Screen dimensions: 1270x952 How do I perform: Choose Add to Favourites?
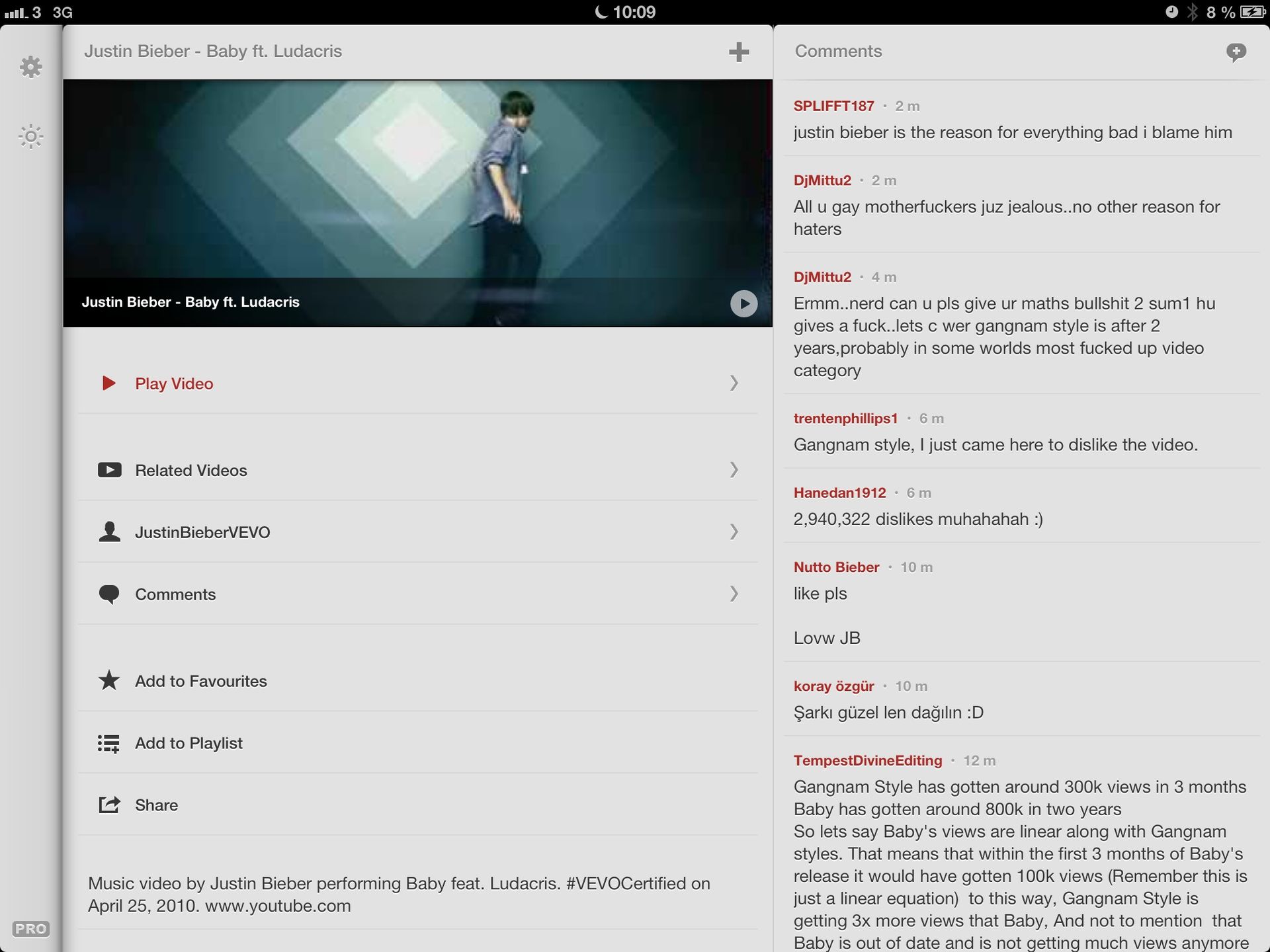pyautogui.click(x=418, y=681)
